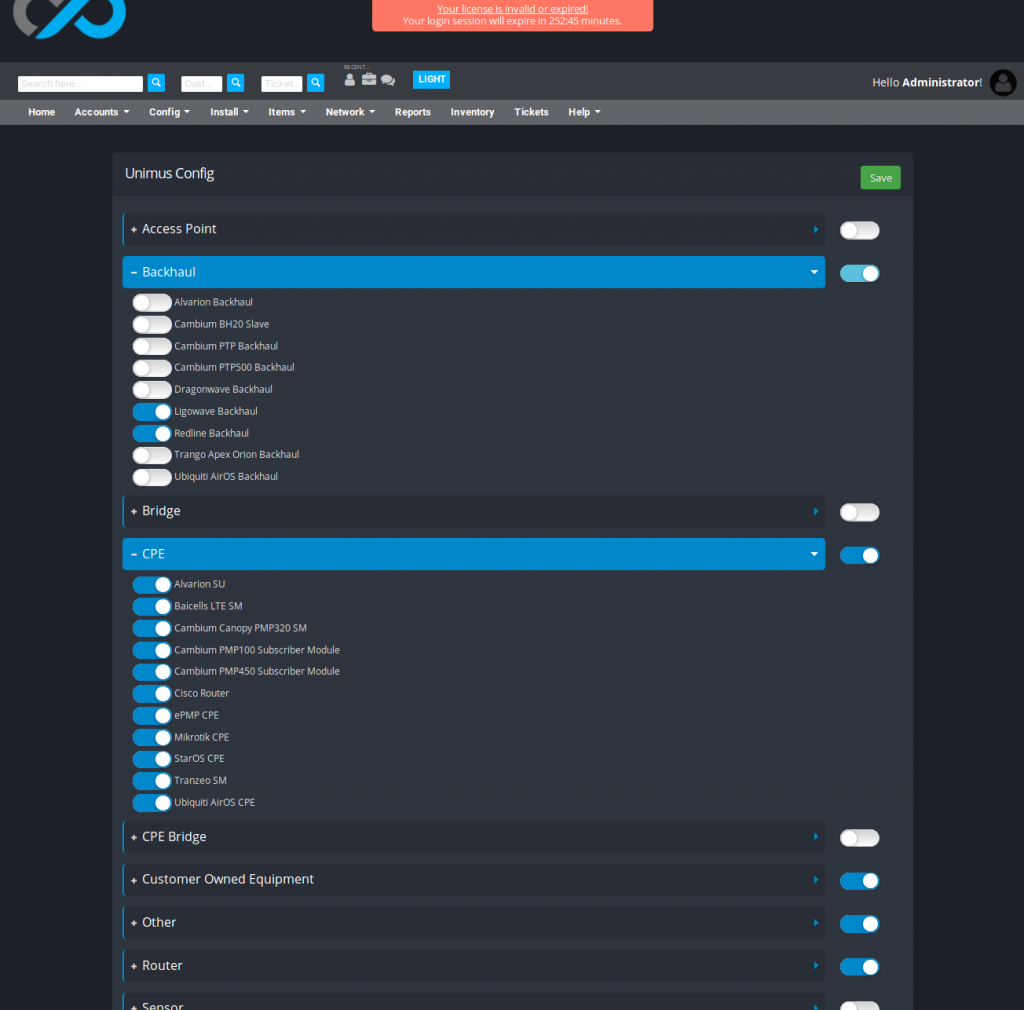Click the Save button
This screenshot has width=1024, height=1010.
click(x=879, y=177)
